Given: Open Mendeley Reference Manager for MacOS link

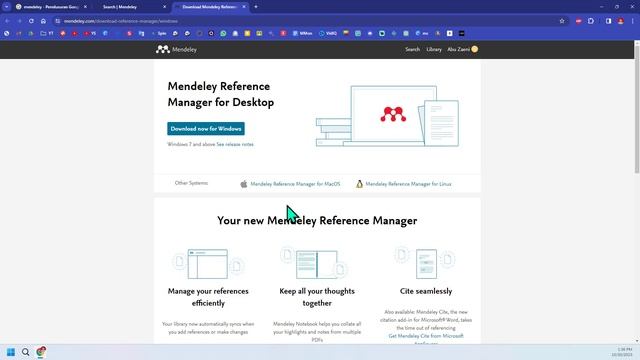Looking at the screenshot, I should coord(295,184).
